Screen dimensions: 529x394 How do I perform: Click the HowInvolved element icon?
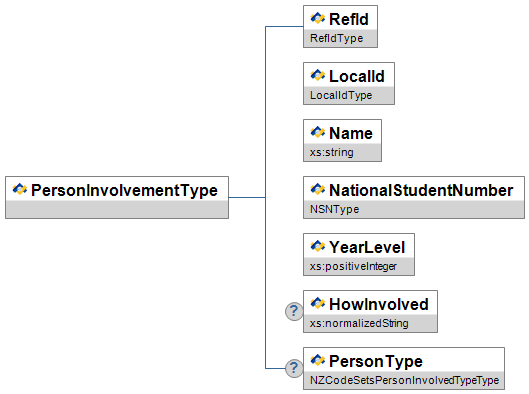pyautogui.click(x=317, y=303)
